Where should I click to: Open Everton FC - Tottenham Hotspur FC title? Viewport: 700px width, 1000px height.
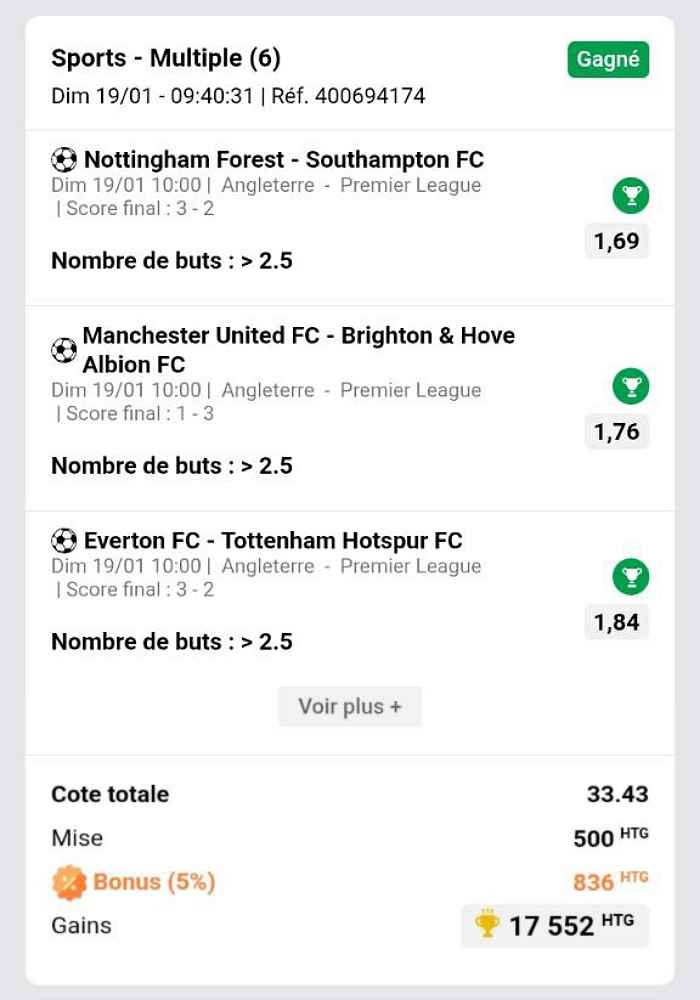click(x=273, y=541)
